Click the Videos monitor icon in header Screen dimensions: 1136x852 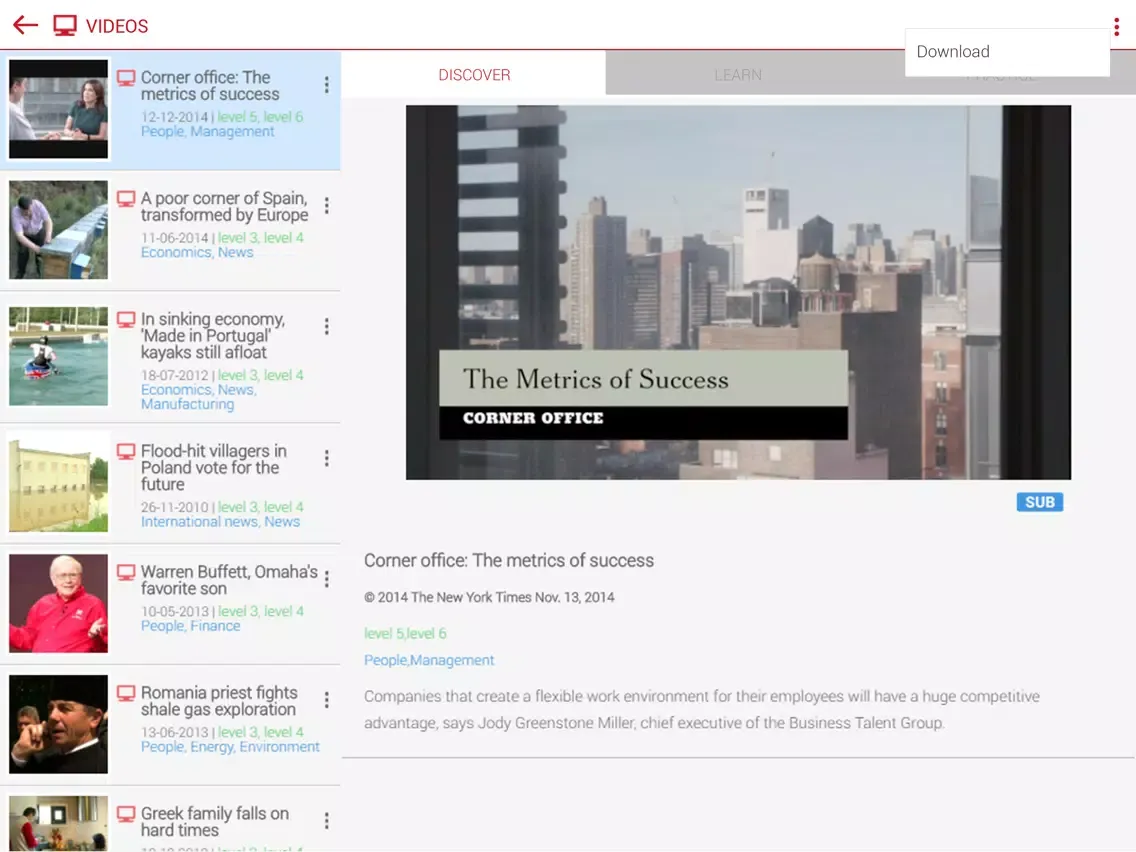[x=65, y=26]
